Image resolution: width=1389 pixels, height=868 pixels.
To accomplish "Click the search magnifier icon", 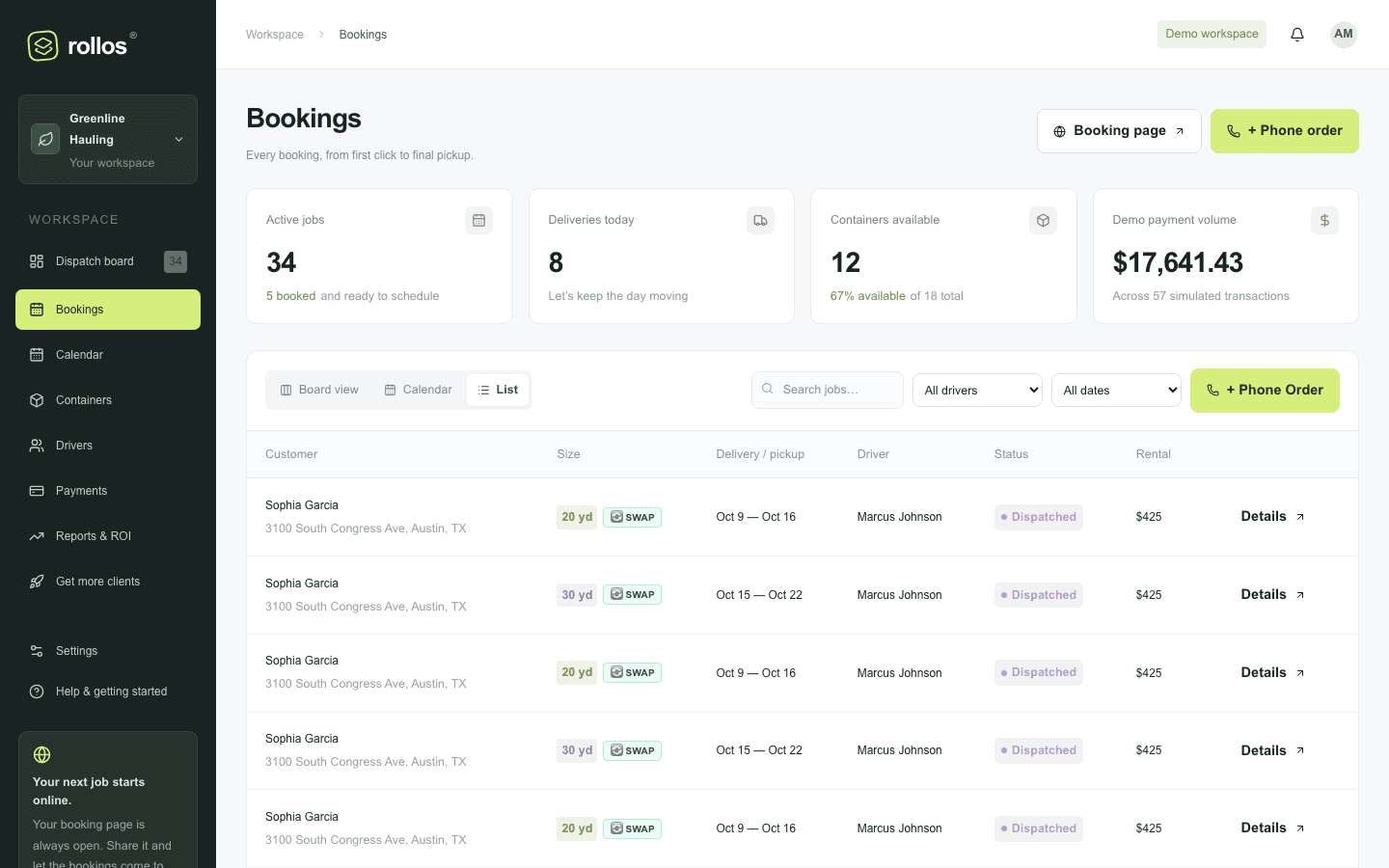I will pyautogui.click(x=768, y=389).
